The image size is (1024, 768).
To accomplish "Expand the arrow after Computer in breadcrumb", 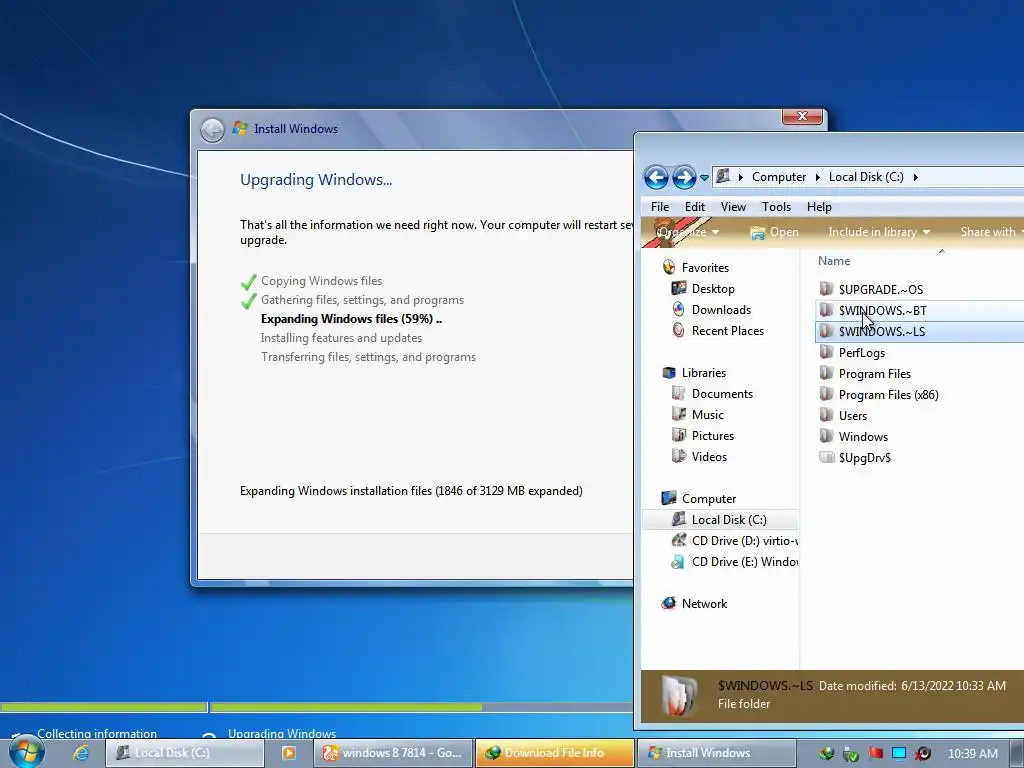I will (818, 177).
